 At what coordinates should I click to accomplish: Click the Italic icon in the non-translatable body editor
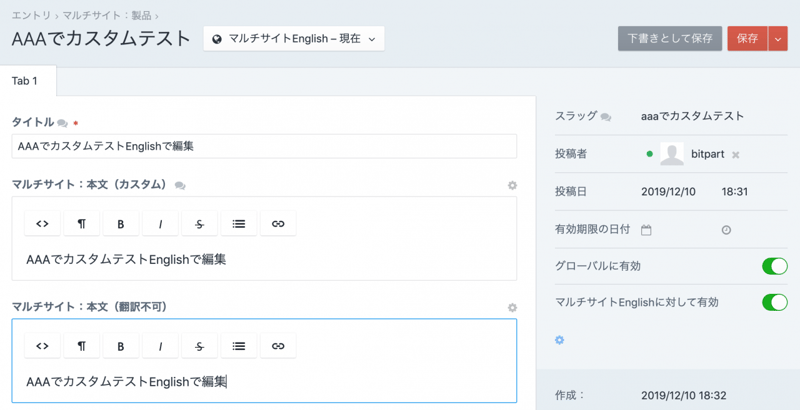[x=160, y=346]
